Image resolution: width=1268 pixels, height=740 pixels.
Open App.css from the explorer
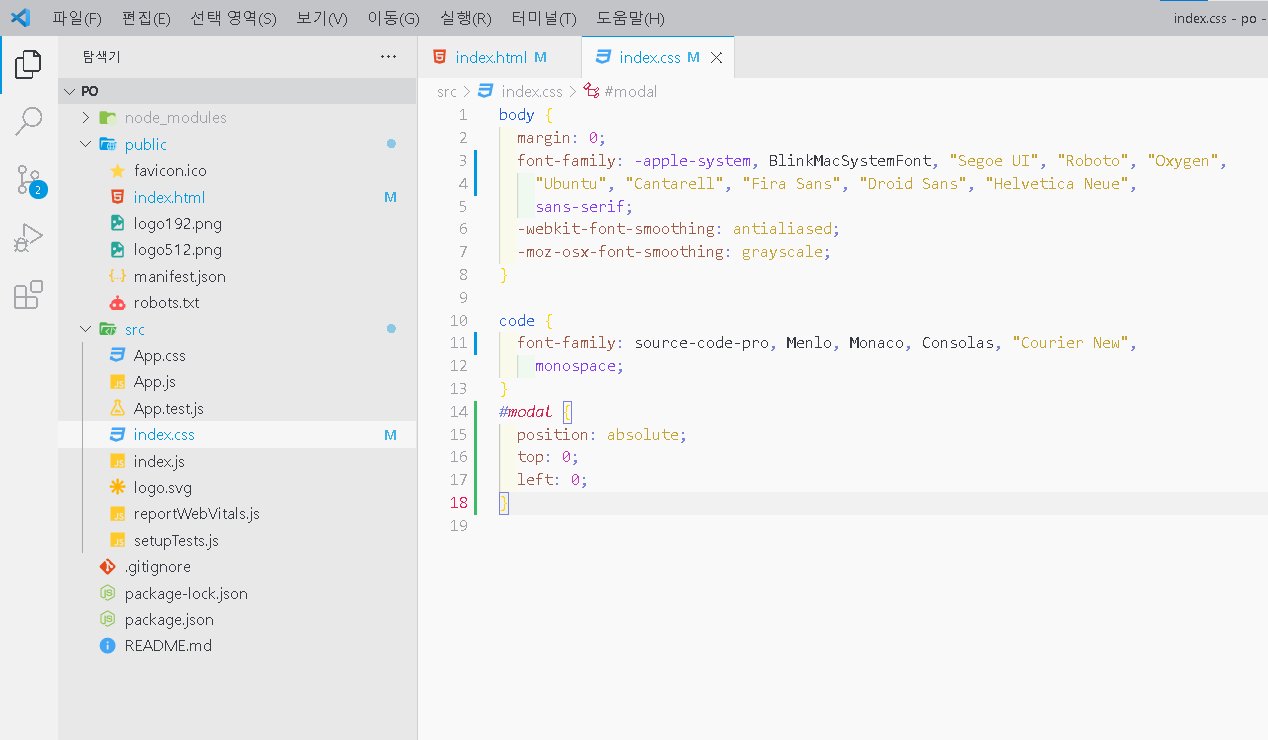237,356
